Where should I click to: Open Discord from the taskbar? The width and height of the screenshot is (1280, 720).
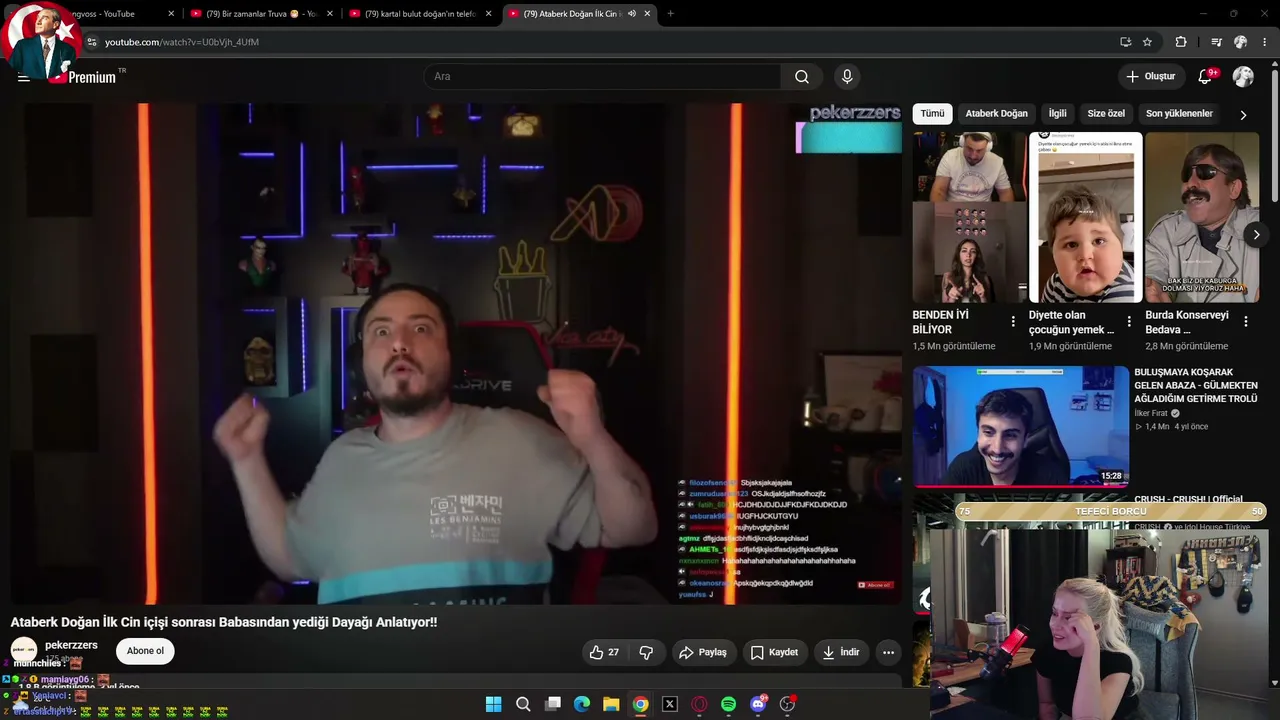coord(758,704)
